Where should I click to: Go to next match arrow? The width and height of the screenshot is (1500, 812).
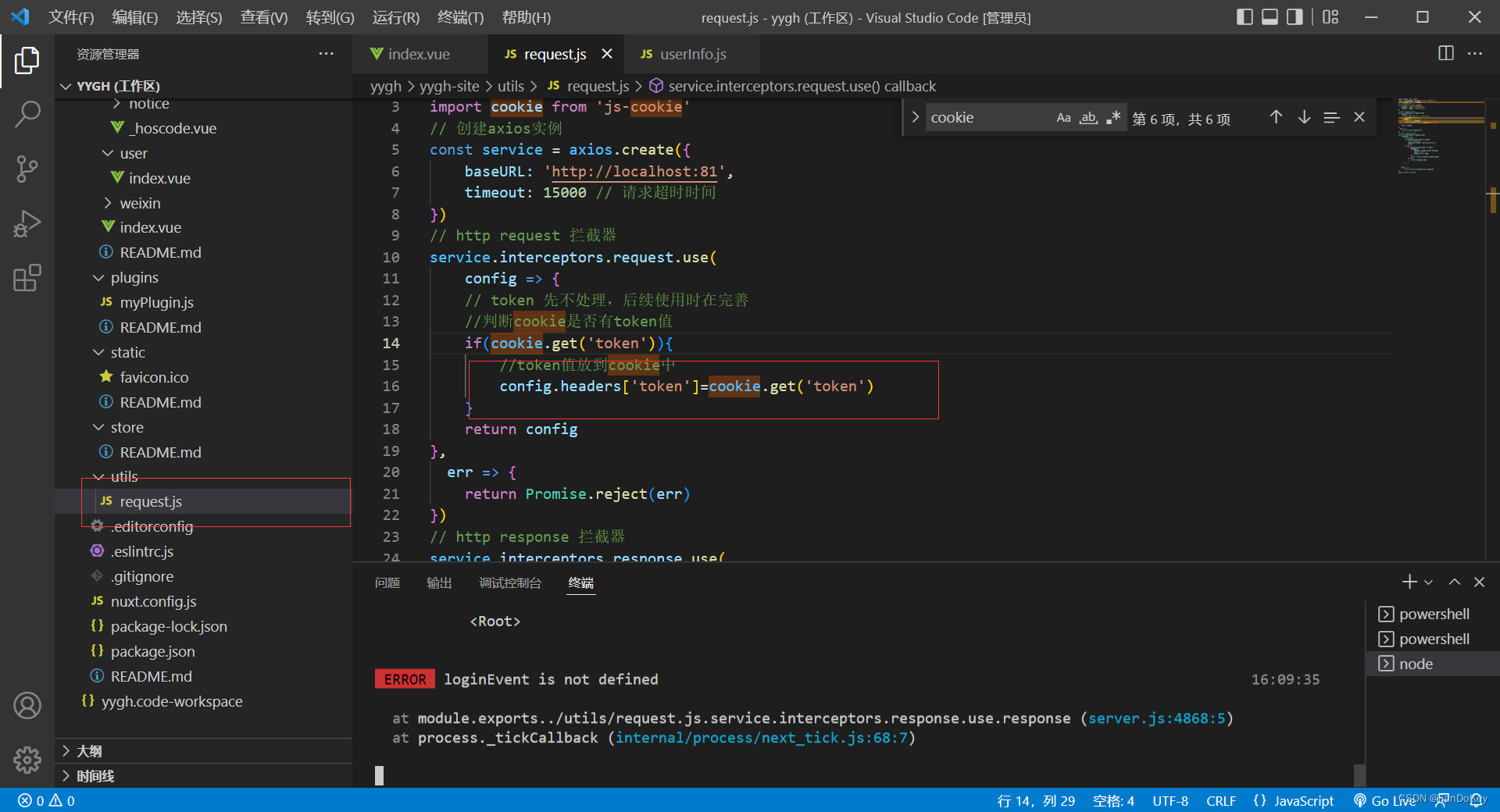tap(1304, 117)
